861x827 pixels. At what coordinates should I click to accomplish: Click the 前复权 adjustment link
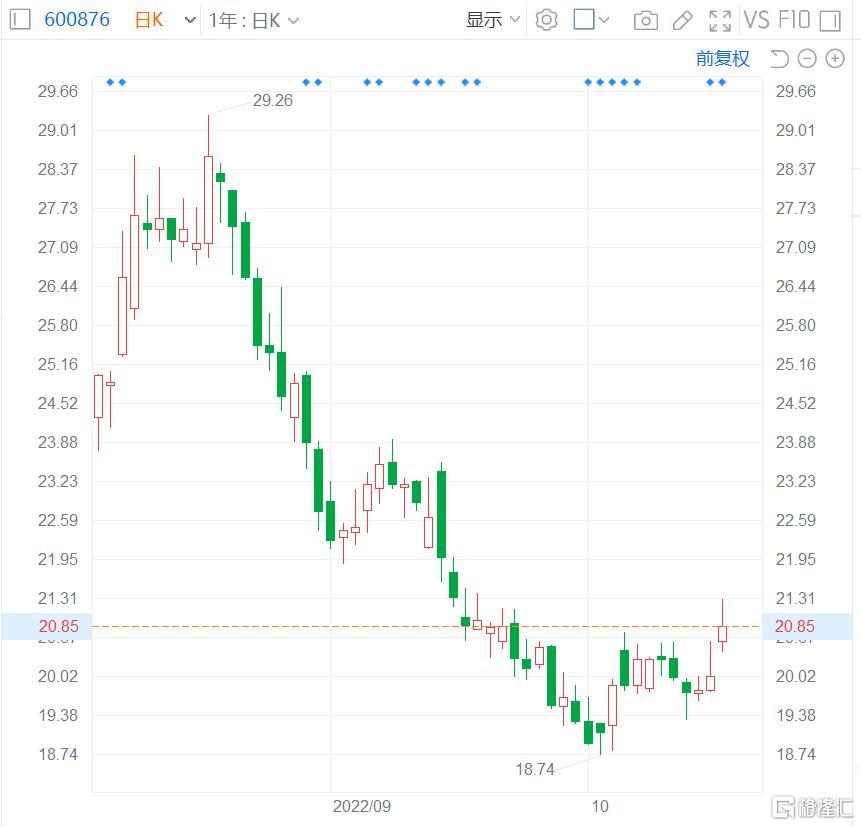(x=722, y=58)
